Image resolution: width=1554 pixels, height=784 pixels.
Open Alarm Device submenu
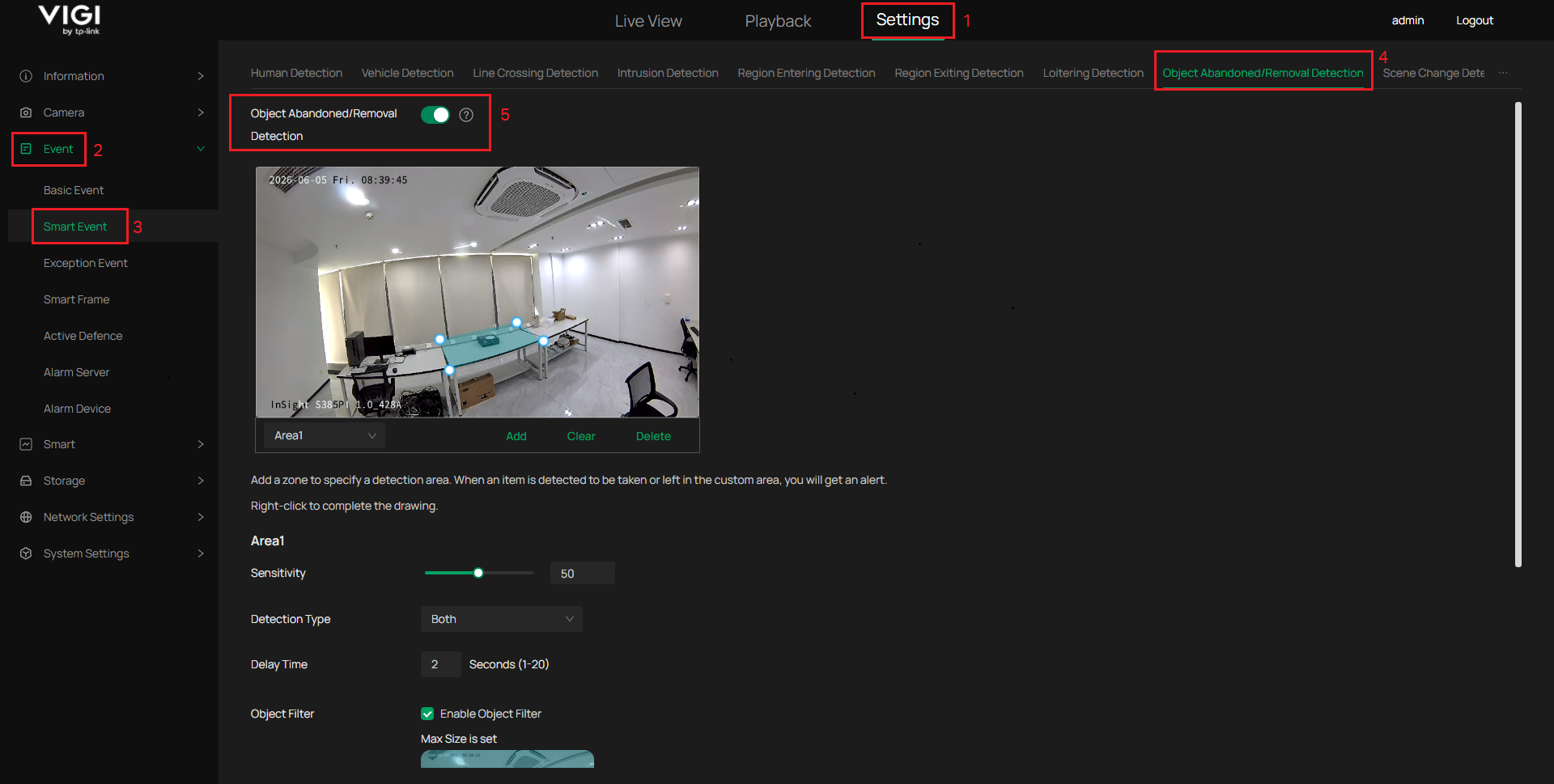click(x=77, y=409)
